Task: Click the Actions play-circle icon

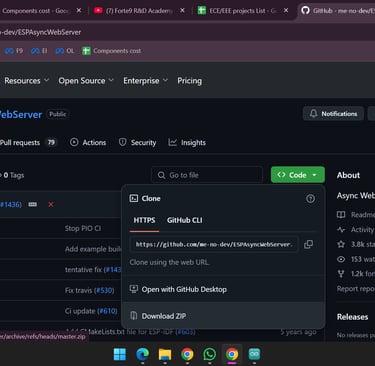Action: point(74,142)
